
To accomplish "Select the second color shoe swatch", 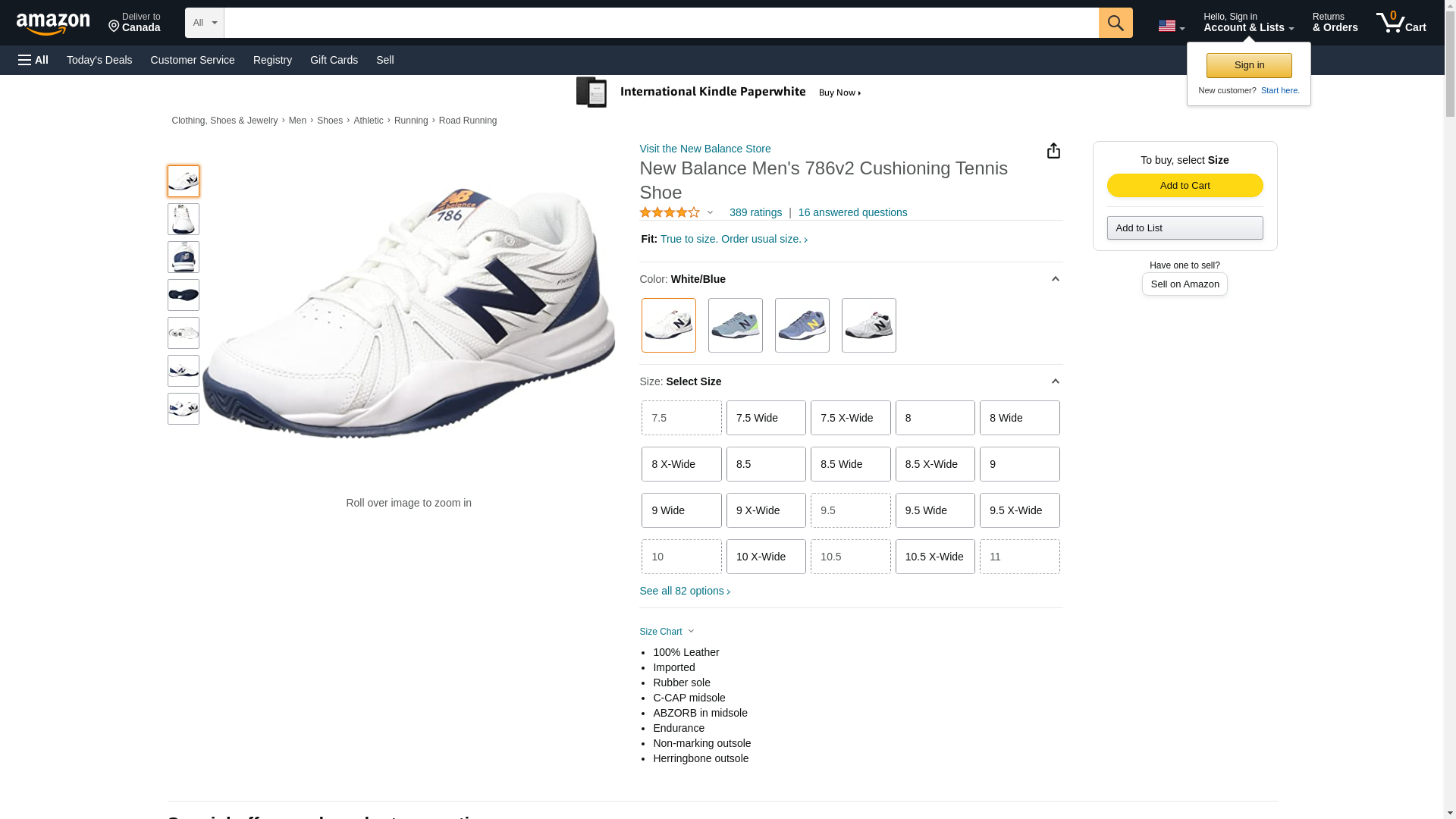I will [x=735, y=325].
